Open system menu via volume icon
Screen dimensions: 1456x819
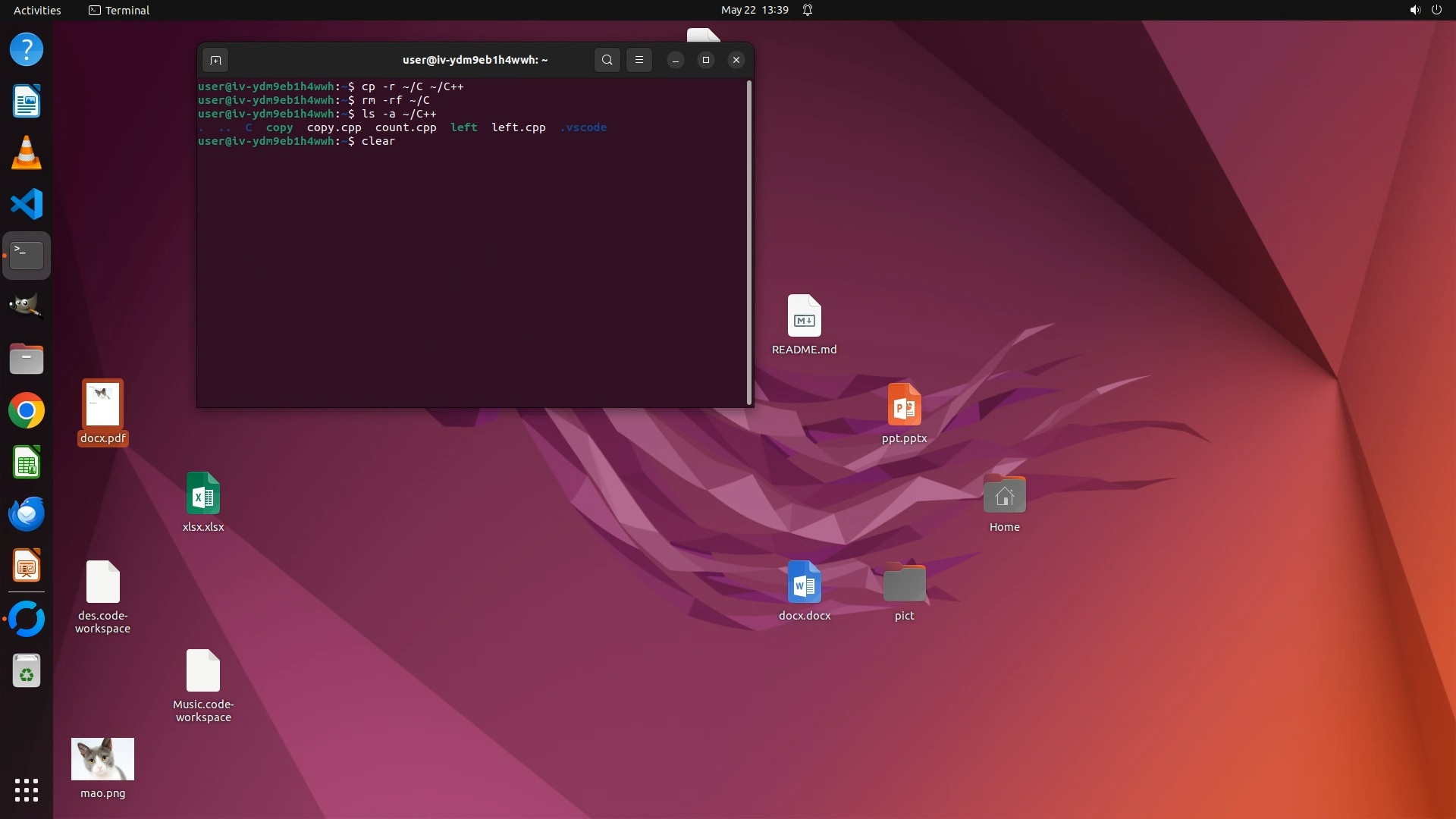(x=1414, y=10)
